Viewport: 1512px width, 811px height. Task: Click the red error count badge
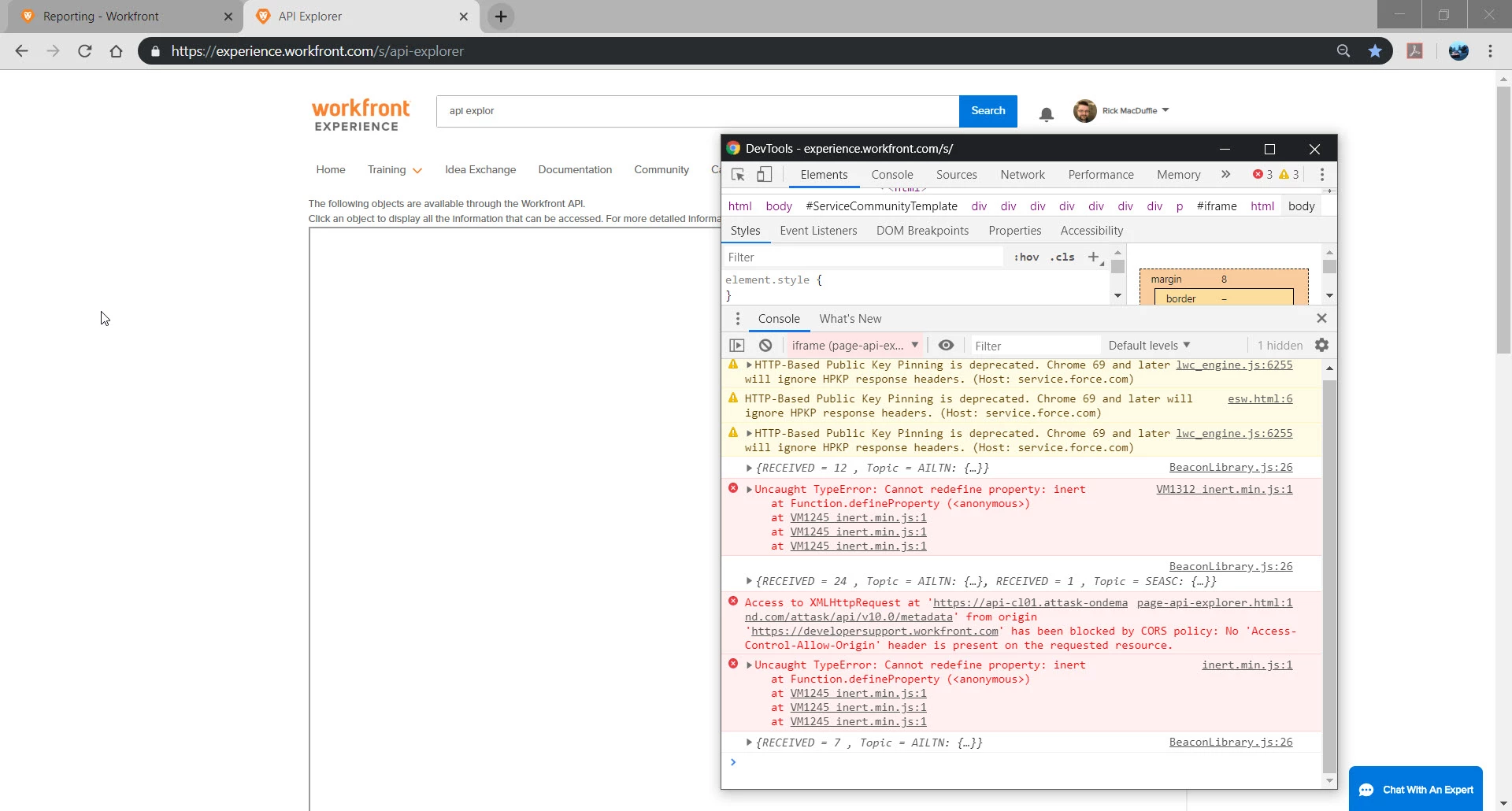pyautogui.click(x=1262, y=175)
